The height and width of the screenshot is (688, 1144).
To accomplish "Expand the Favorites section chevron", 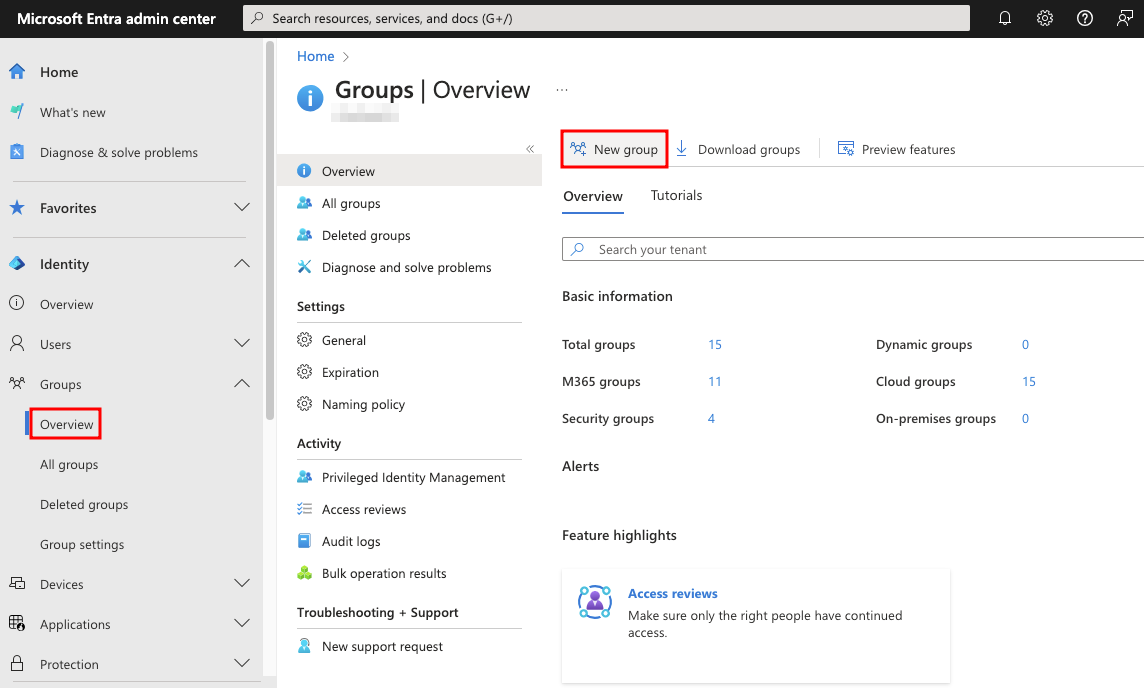I will pyautogui.click(x=241, y=208).
